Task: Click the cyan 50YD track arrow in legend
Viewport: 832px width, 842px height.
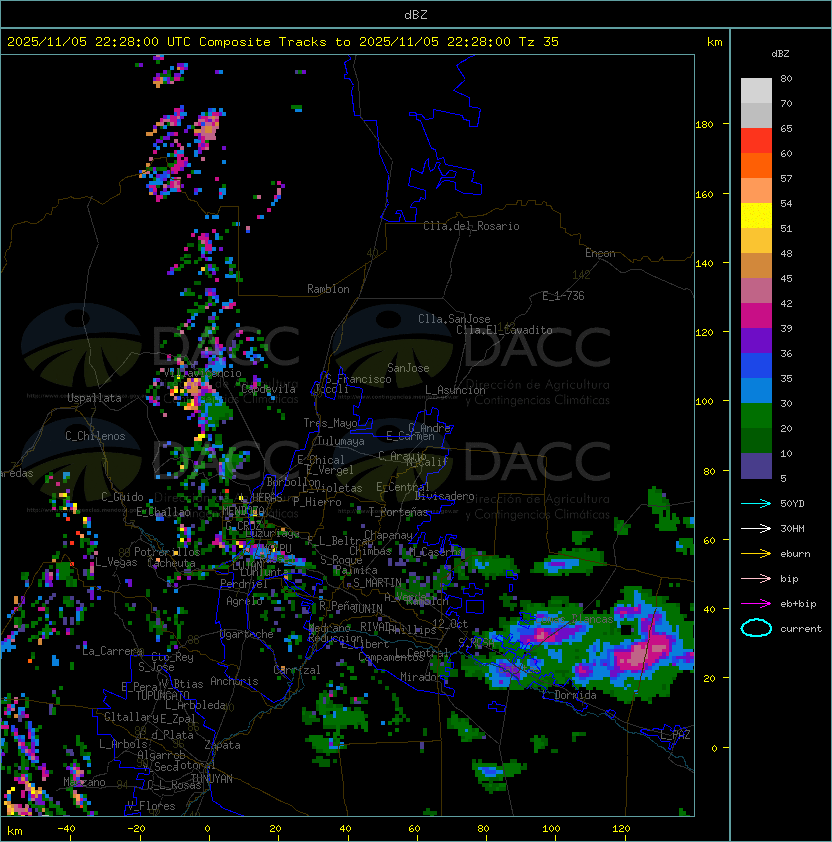Action: (756, 503)
